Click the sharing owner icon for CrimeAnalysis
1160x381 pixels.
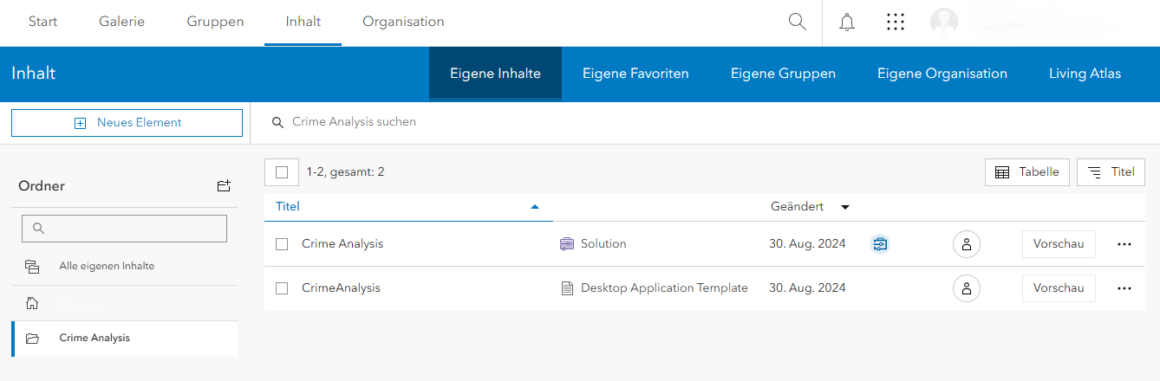tap(965, 289)
